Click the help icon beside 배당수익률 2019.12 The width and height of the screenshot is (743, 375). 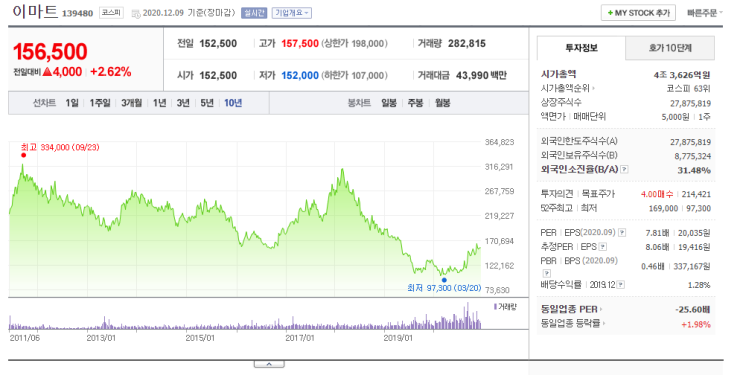621,285
